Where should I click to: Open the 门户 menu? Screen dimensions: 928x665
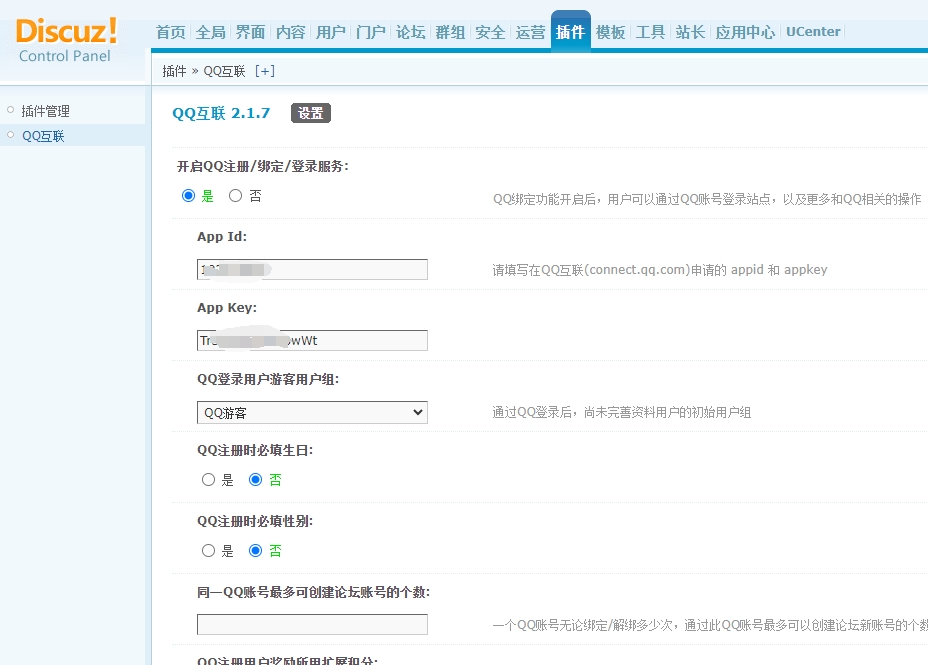(370, 32)
